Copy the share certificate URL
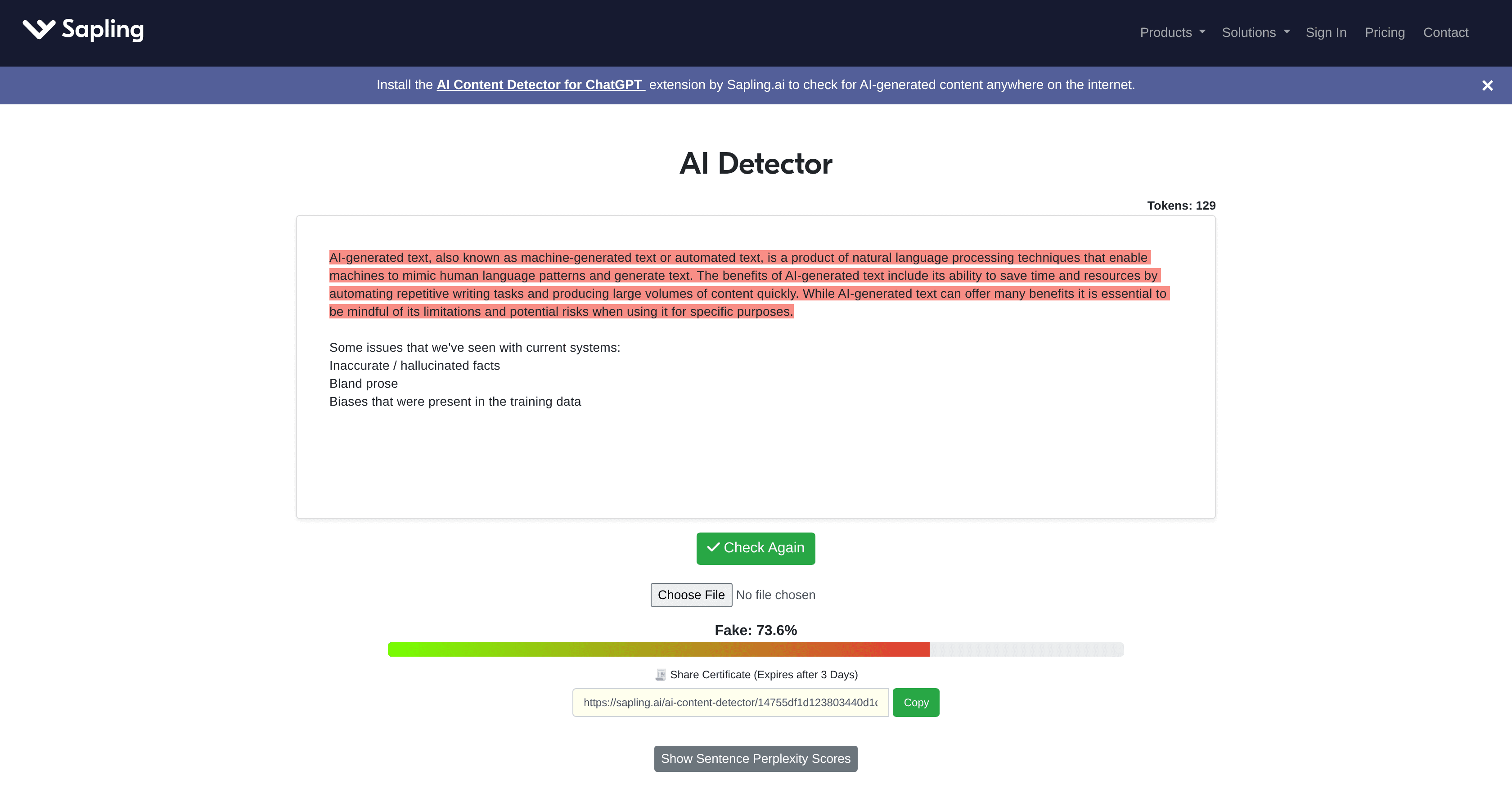Viewport: 1512px width, 788px height. click(916, 702)
